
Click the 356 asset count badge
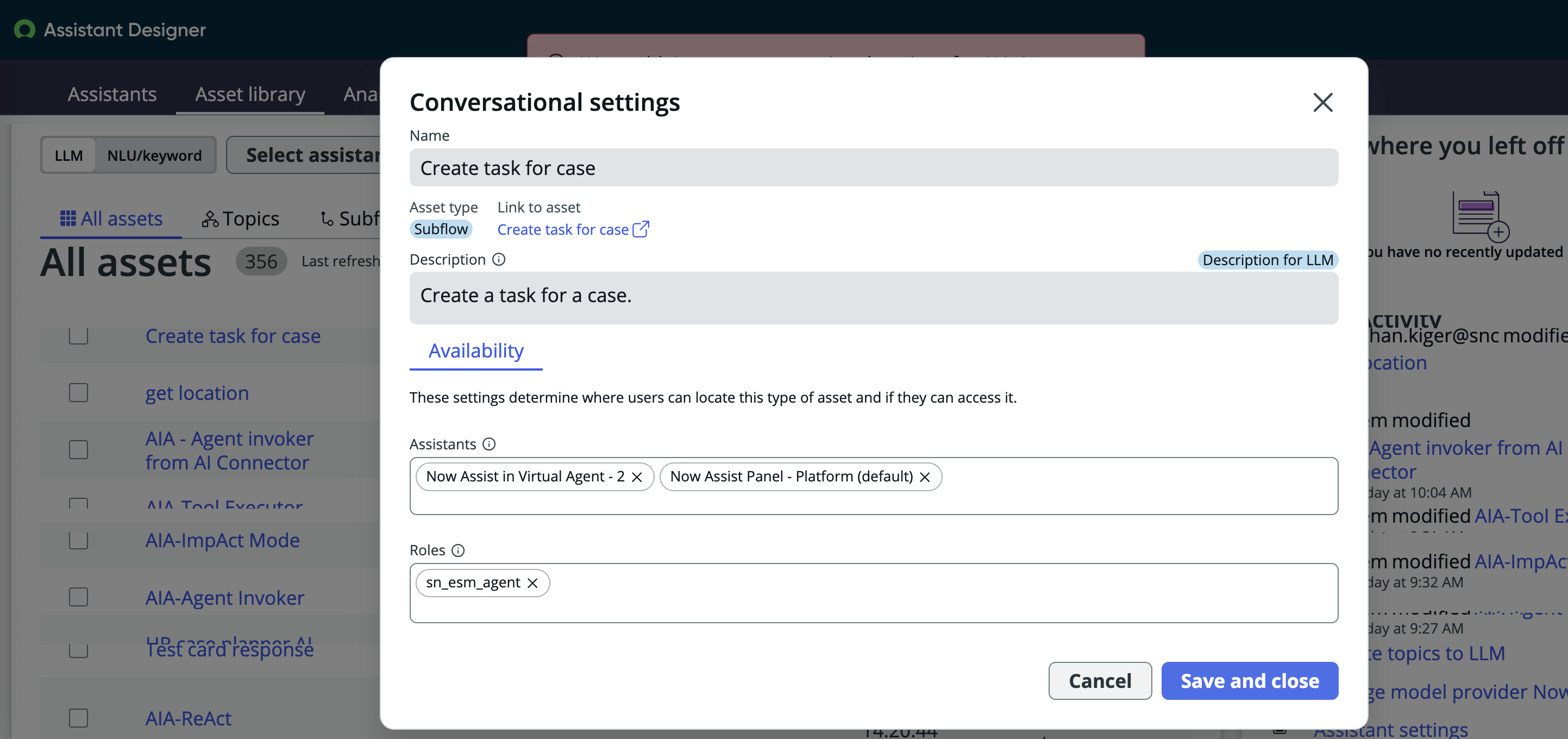pos(261,261)
